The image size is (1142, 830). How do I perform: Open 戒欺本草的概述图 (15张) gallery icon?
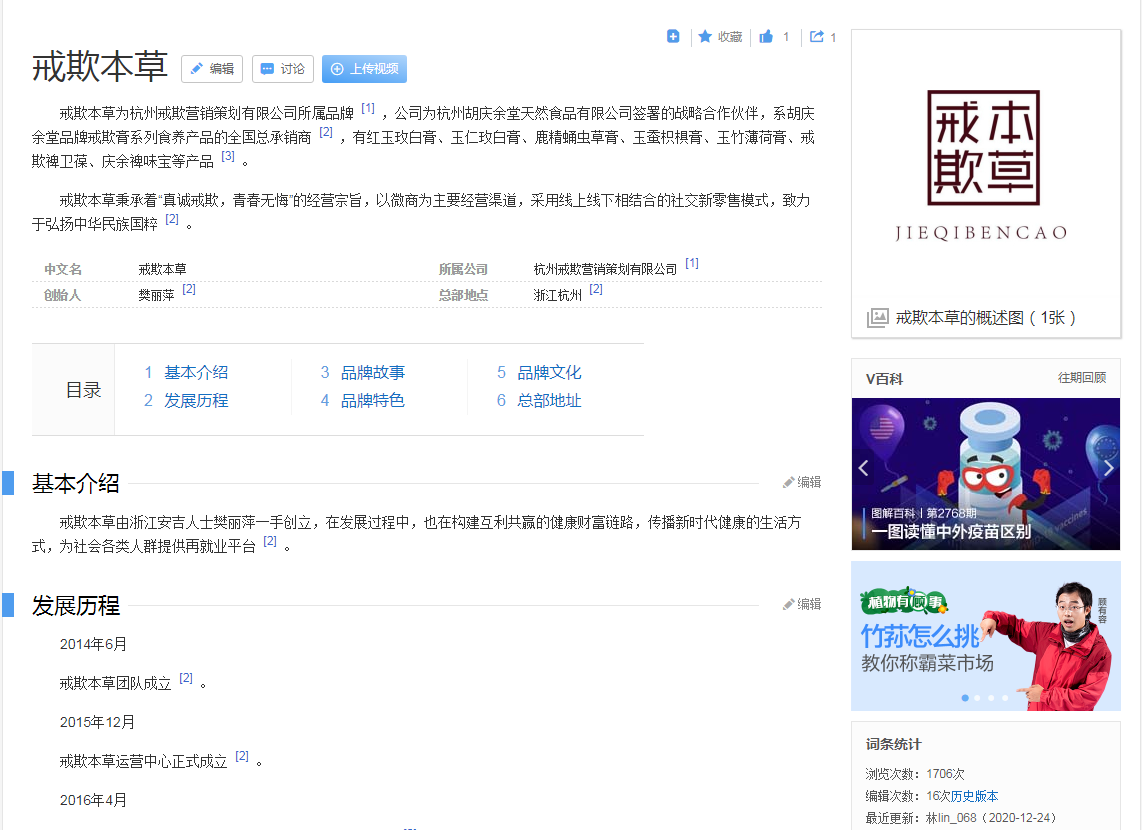tap(878, 318)
